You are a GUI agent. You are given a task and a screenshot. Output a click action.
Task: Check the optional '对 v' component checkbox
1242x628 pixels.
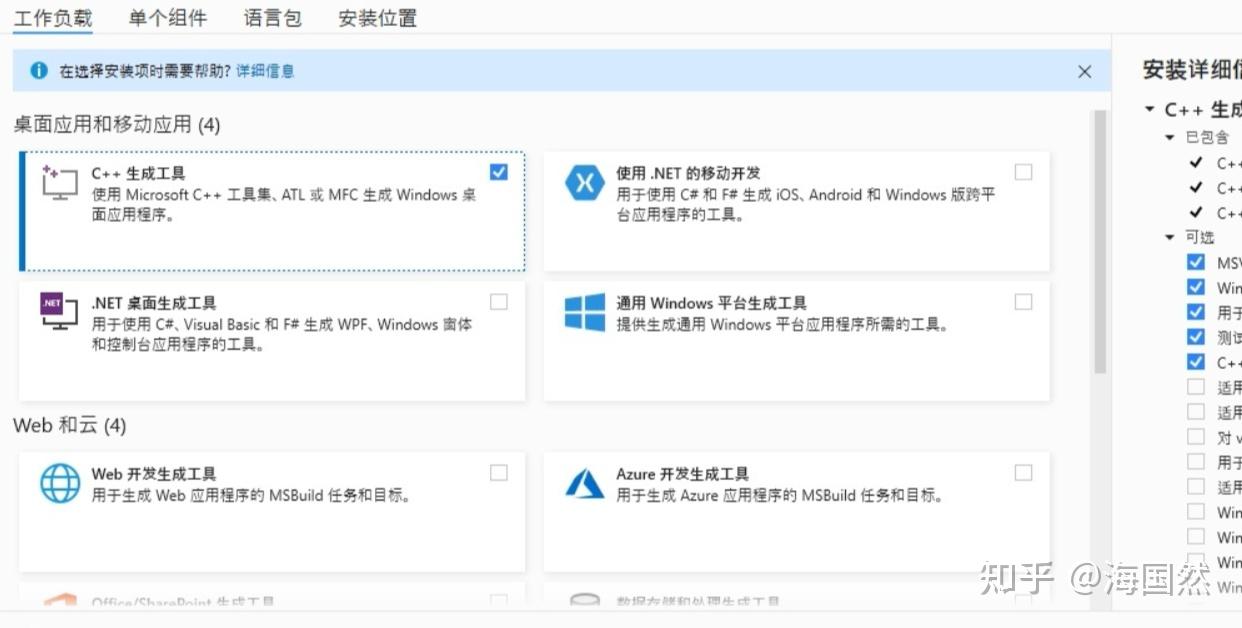(x=1196, y=436)
